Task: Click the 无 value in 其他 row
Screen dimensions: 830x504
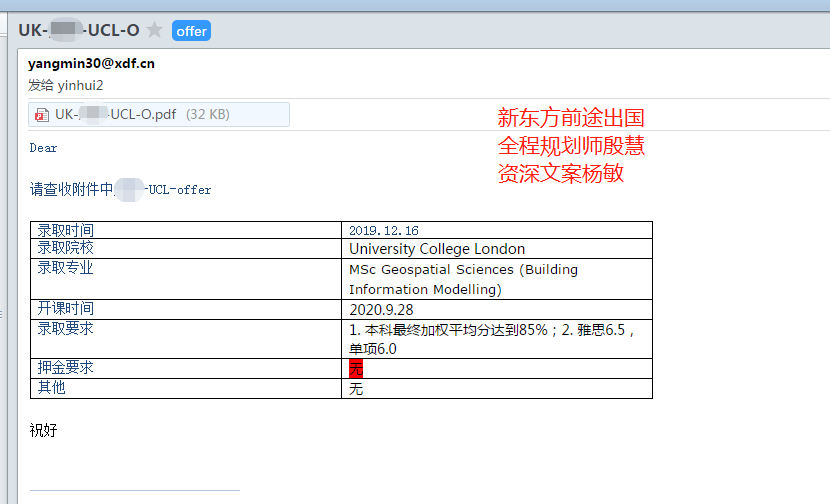Action: (356, 389)
